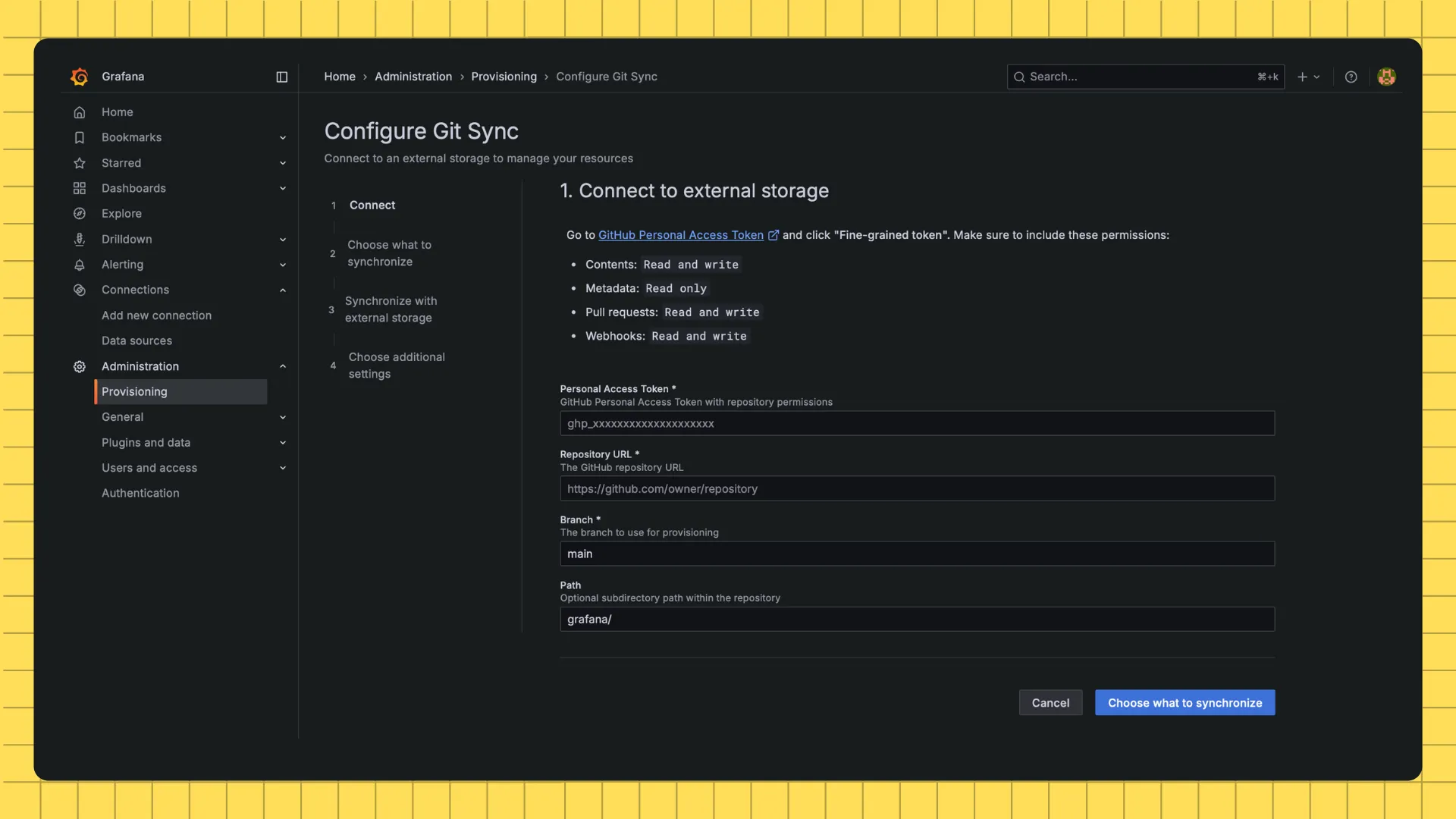Image resolution: width=1456 pixels, height=819 pixels.
Task: Click the 'Metadata: Read only' line
Action: click(x=646, y=288)
